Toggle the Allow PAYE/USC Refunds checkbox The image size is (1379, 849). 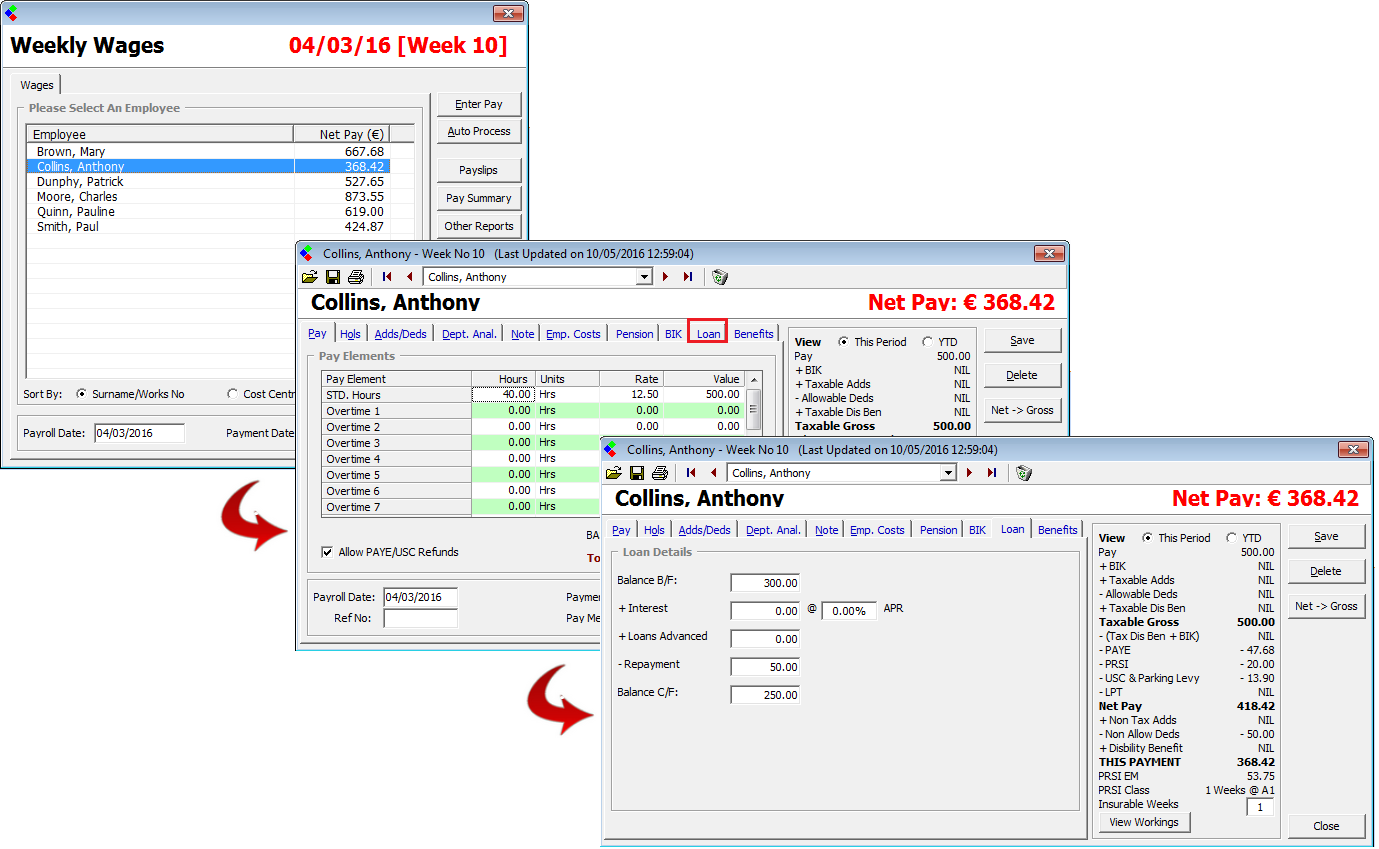coord(327,552)
